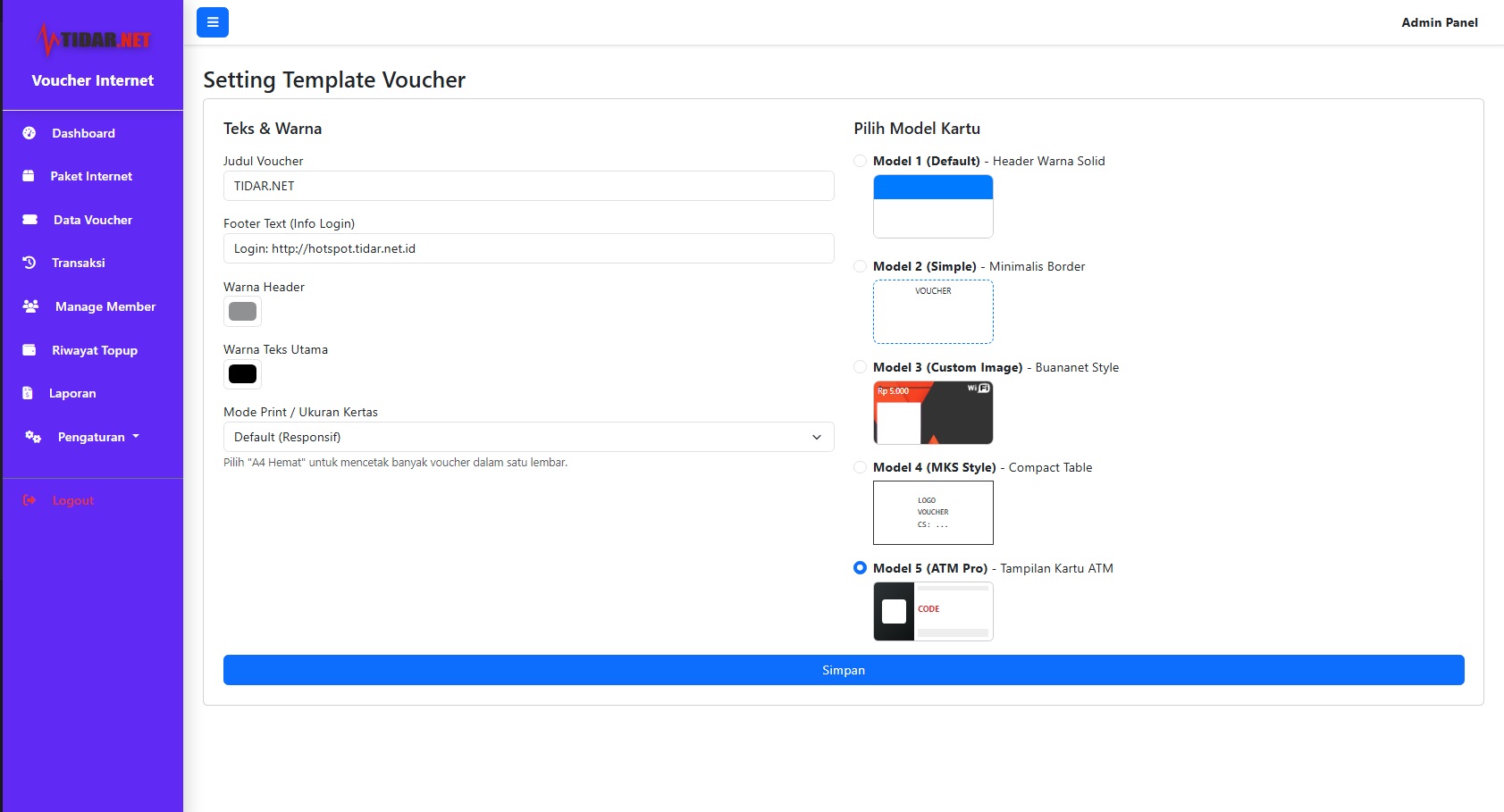Click the Model 1 blue header thumbnail
Viewport: 1504px width, 812px height.
933,206
